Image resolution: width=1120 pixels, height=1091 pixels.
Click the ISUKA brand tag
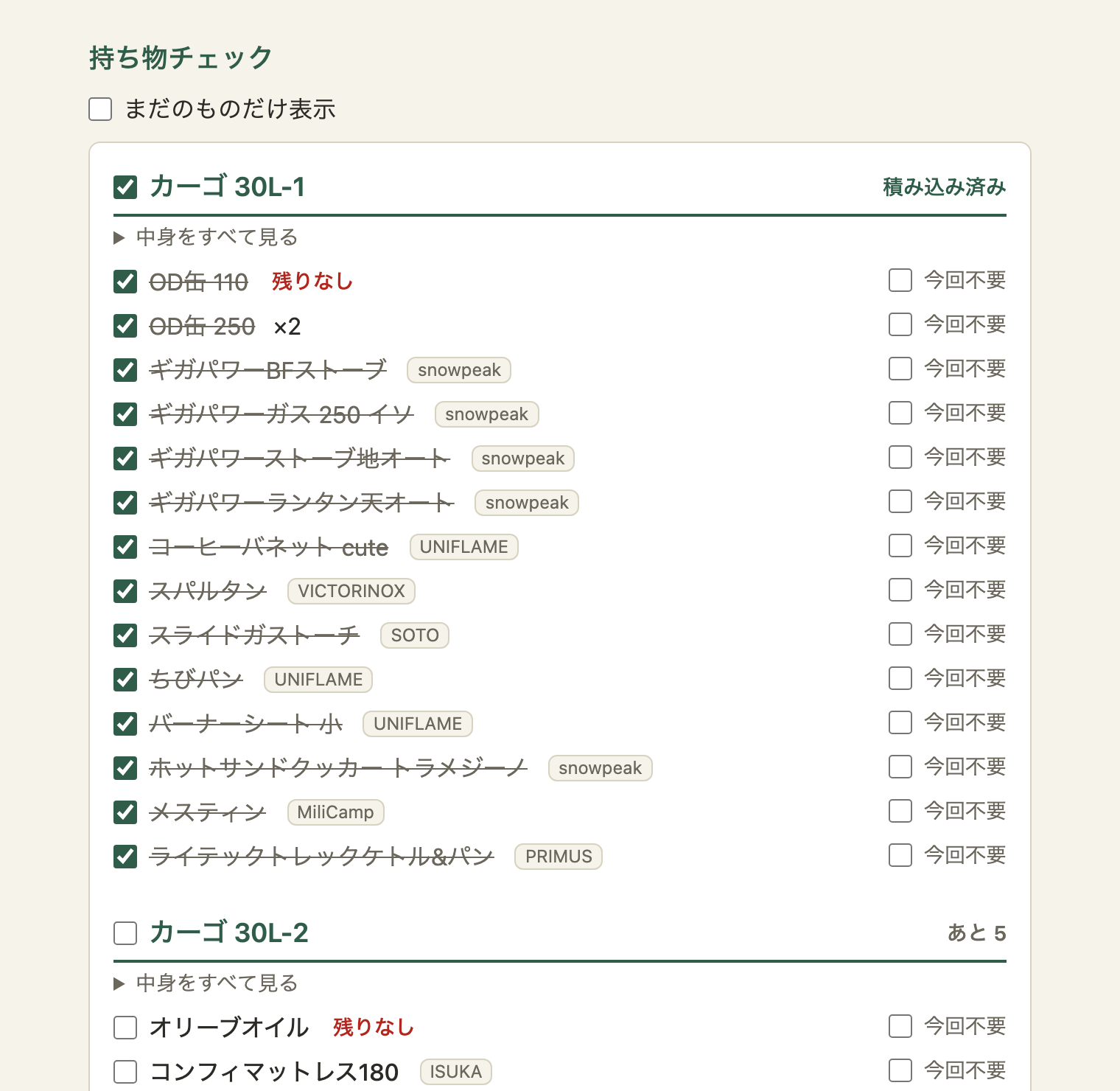456,1072
